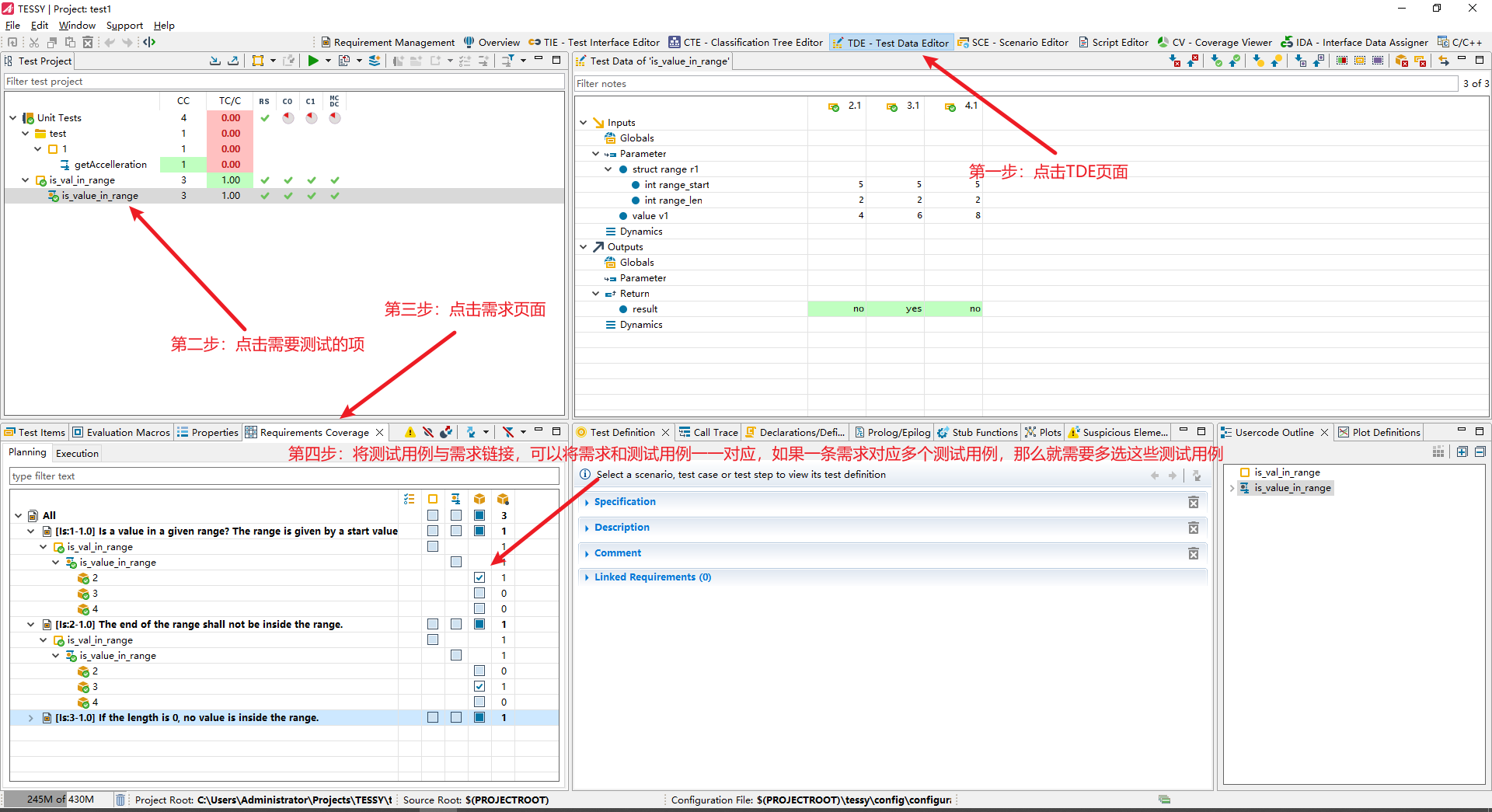Expand the Is:3-1.0 requirement row
The height and width of the screenshot is (812, 1492).
30,718
